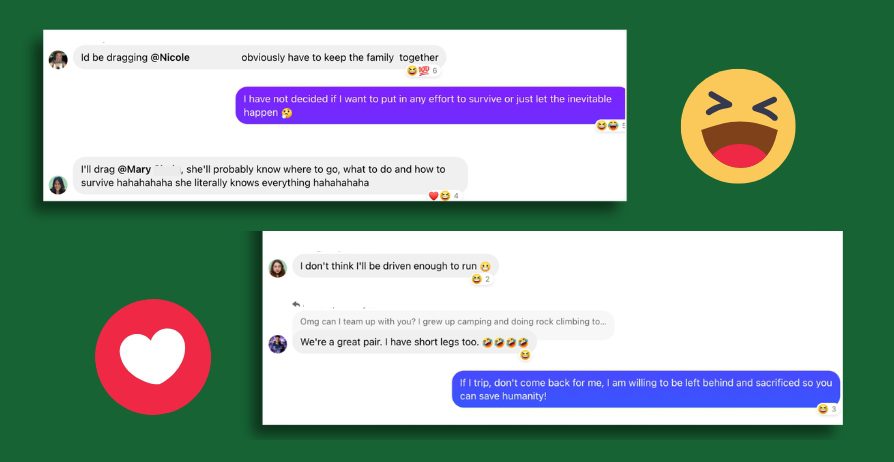Select the @Mary mention
894x462 pixels.
[x=134, y=169]
